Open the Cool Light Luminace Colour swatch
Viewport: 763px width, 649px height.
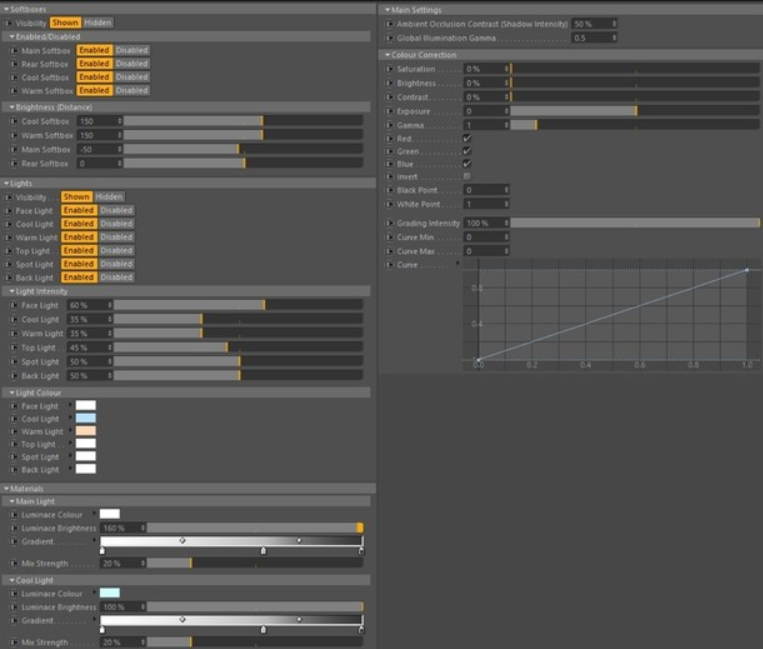coord(109,593)
